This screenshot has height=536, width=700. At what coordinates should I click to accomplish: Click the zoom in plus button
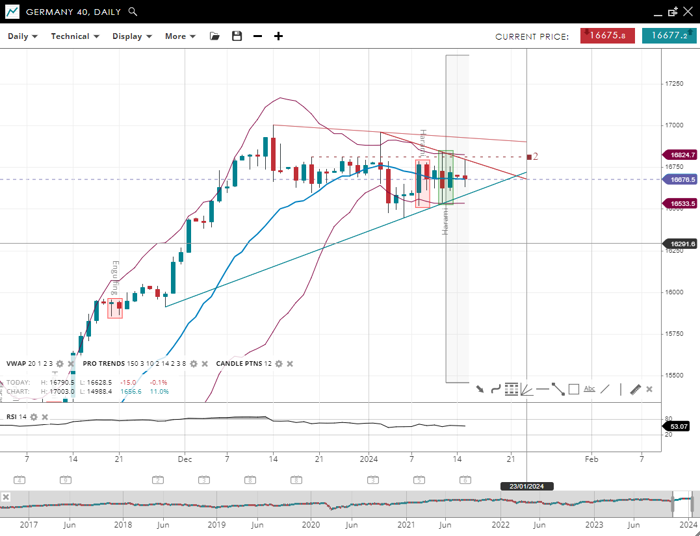(x=278, y=36)
